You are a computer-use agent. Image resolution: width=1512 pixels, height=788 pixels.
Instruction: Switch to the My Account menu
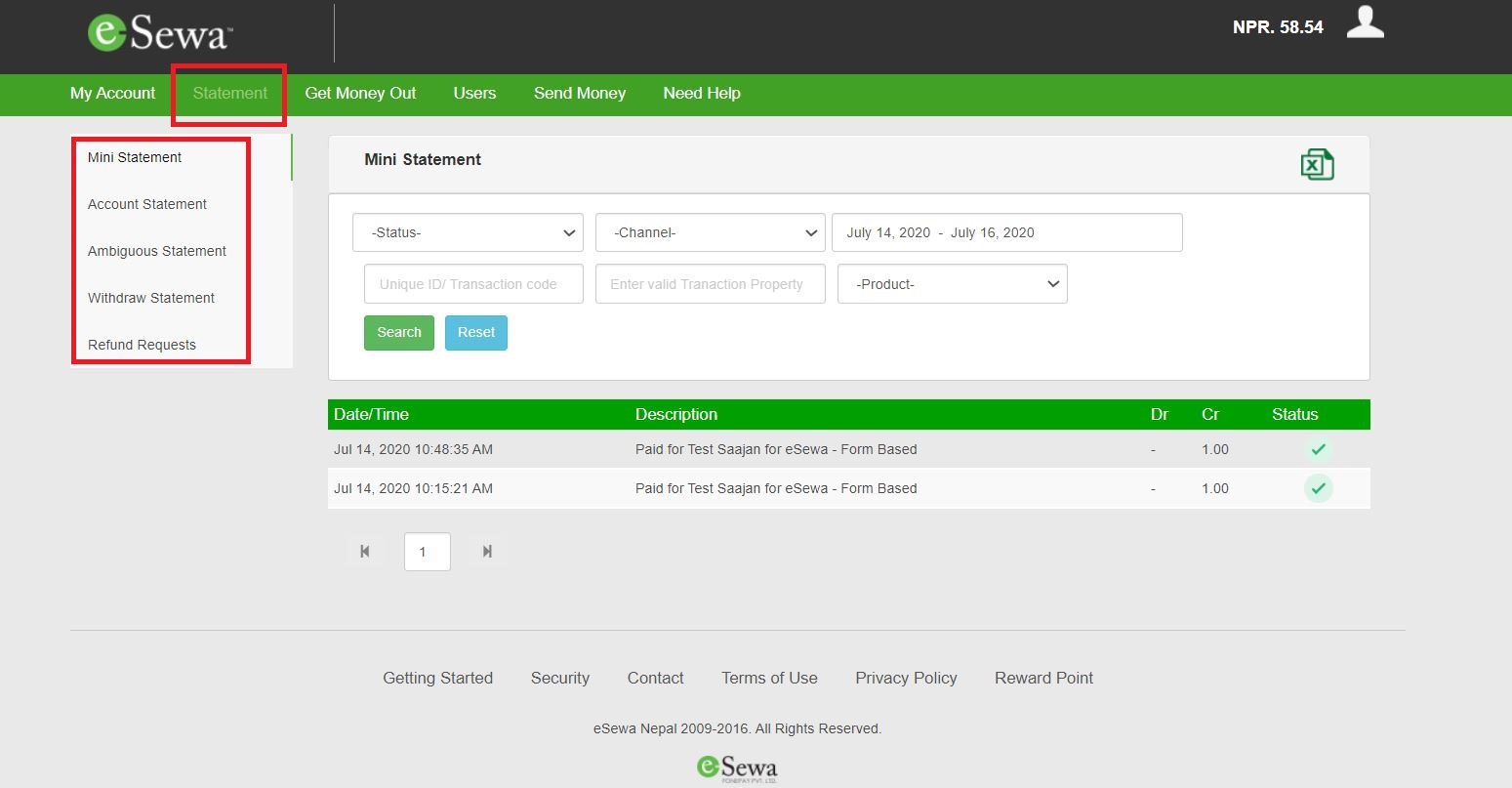pyautogui.click(x=112, y=93)
